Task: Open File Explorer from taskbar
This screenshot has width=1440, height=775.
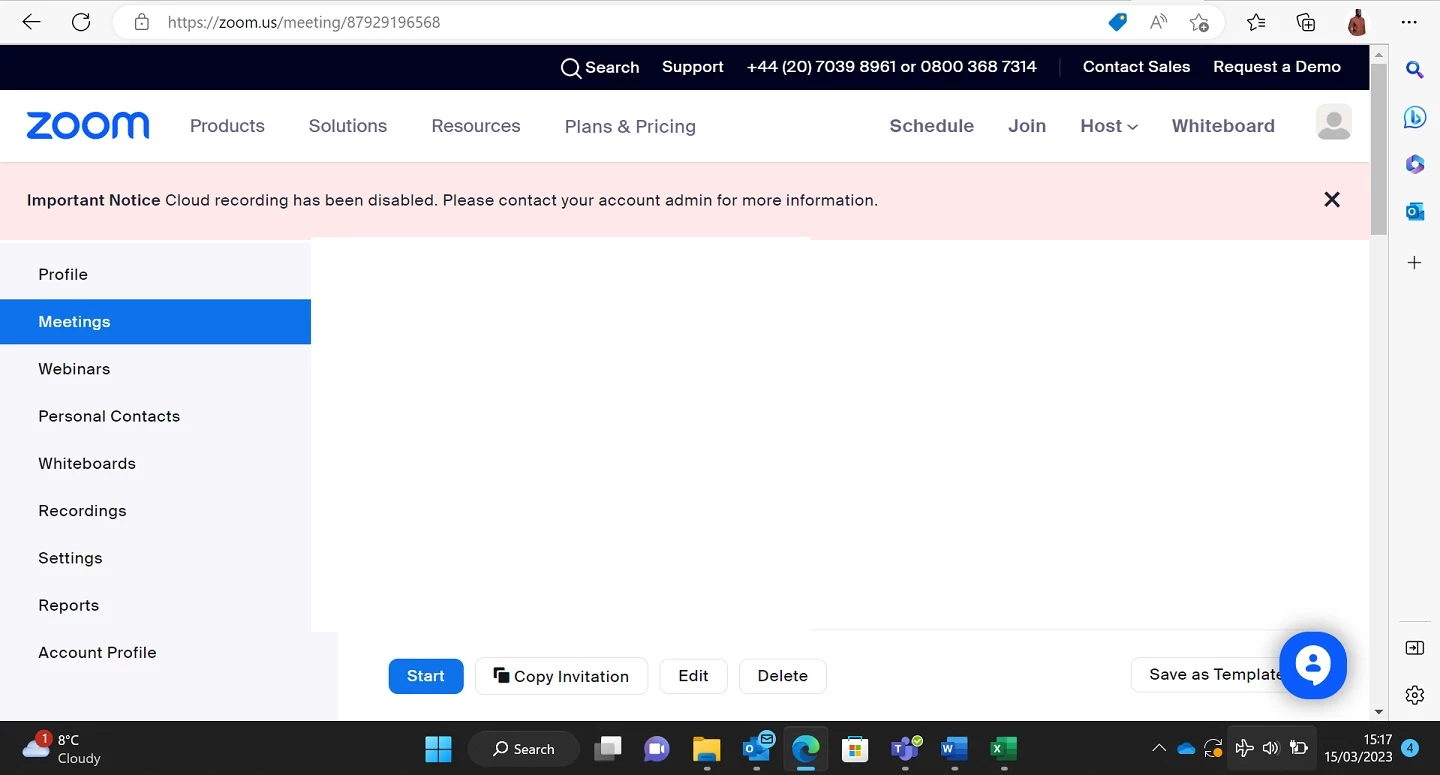Action: pos(706,749)
